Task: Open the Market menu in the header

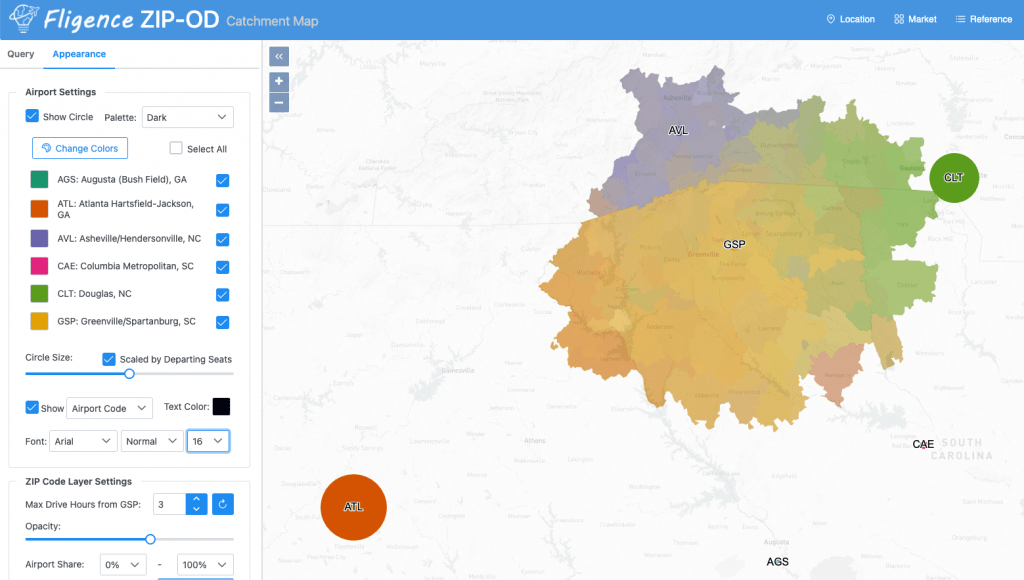Action: coord(915,19)
